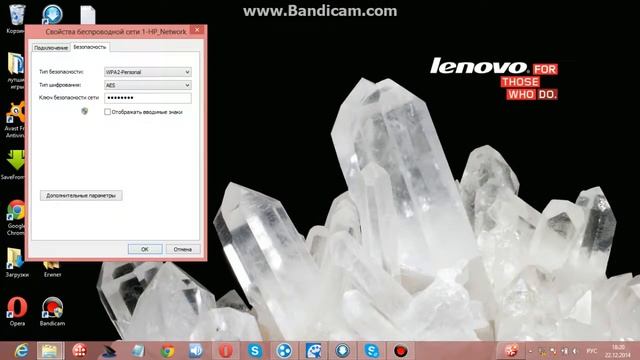
Task: Click the Дополнительные параметры button
Action: point(81,196)
